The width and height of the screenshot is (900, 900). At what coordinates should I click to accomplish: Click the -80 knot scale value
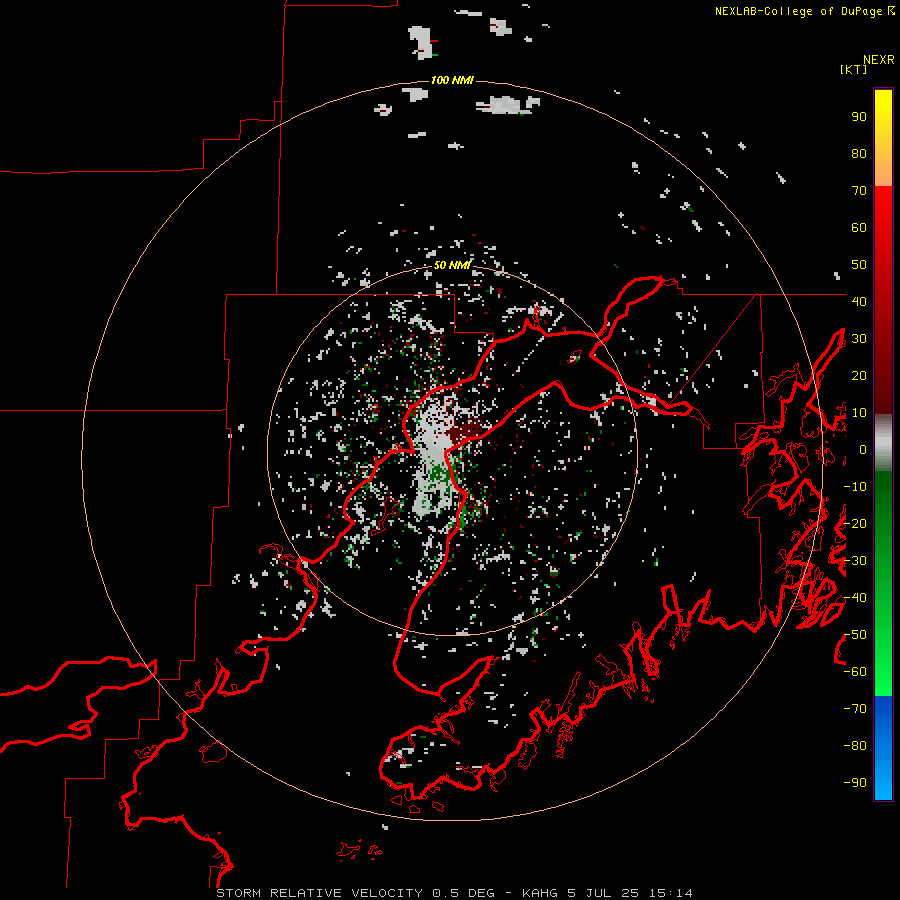855,746
